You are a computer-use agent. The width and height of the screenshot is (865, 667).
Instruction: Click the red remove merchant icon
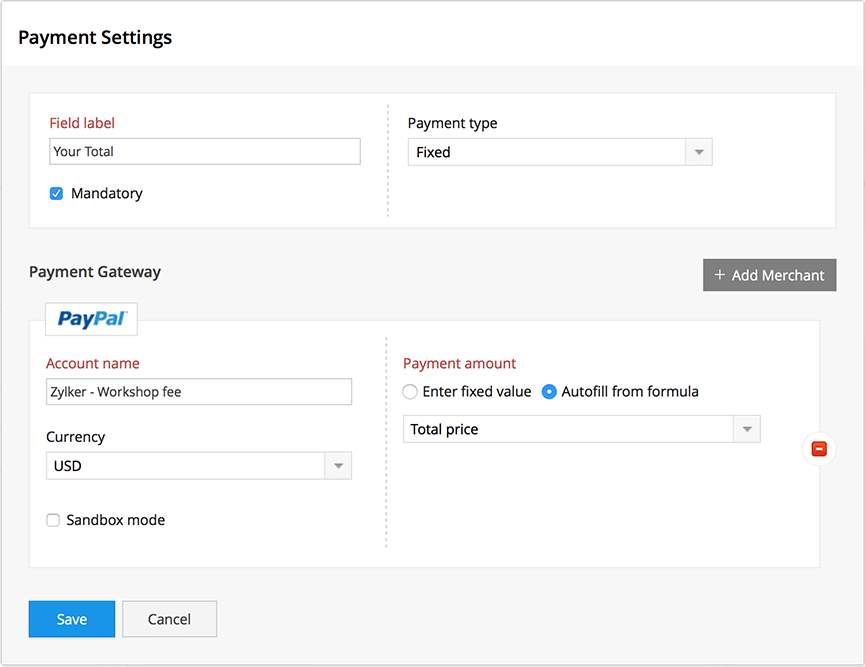click(819, 449)
